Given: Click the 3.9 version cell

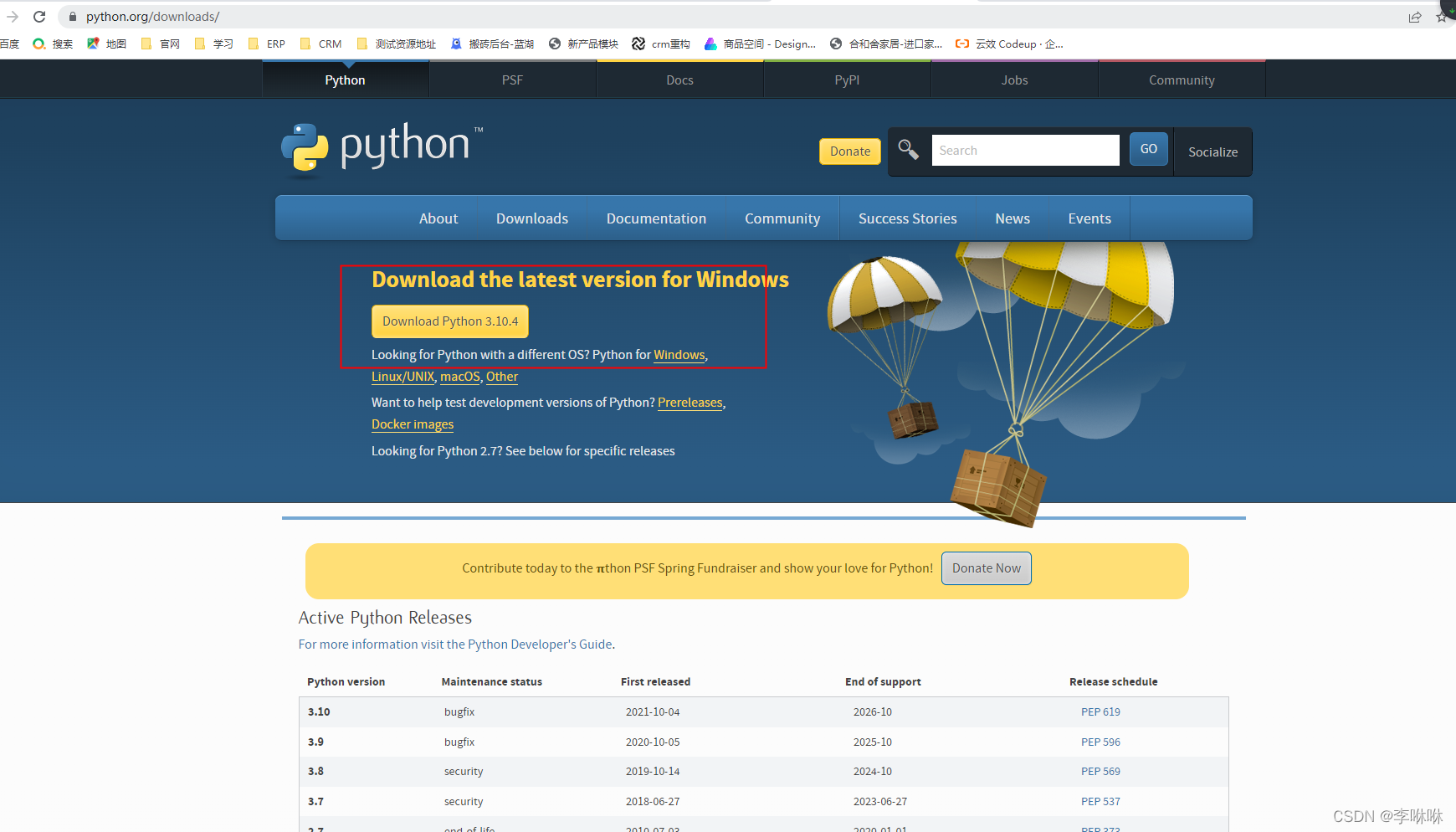Looking at the screenshot, I should coord(315,742).
